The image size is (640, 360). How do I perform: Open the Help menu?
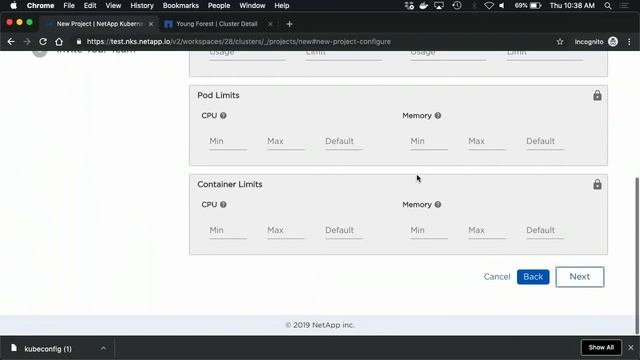pos(282,6)
